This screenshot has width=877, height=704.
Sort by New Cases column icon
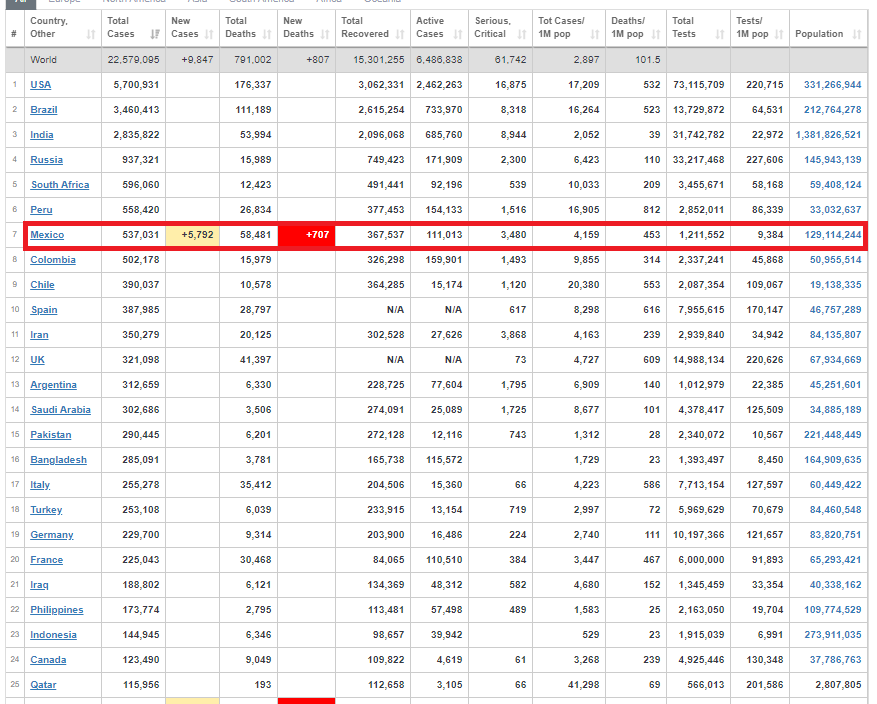click(209, 35)
